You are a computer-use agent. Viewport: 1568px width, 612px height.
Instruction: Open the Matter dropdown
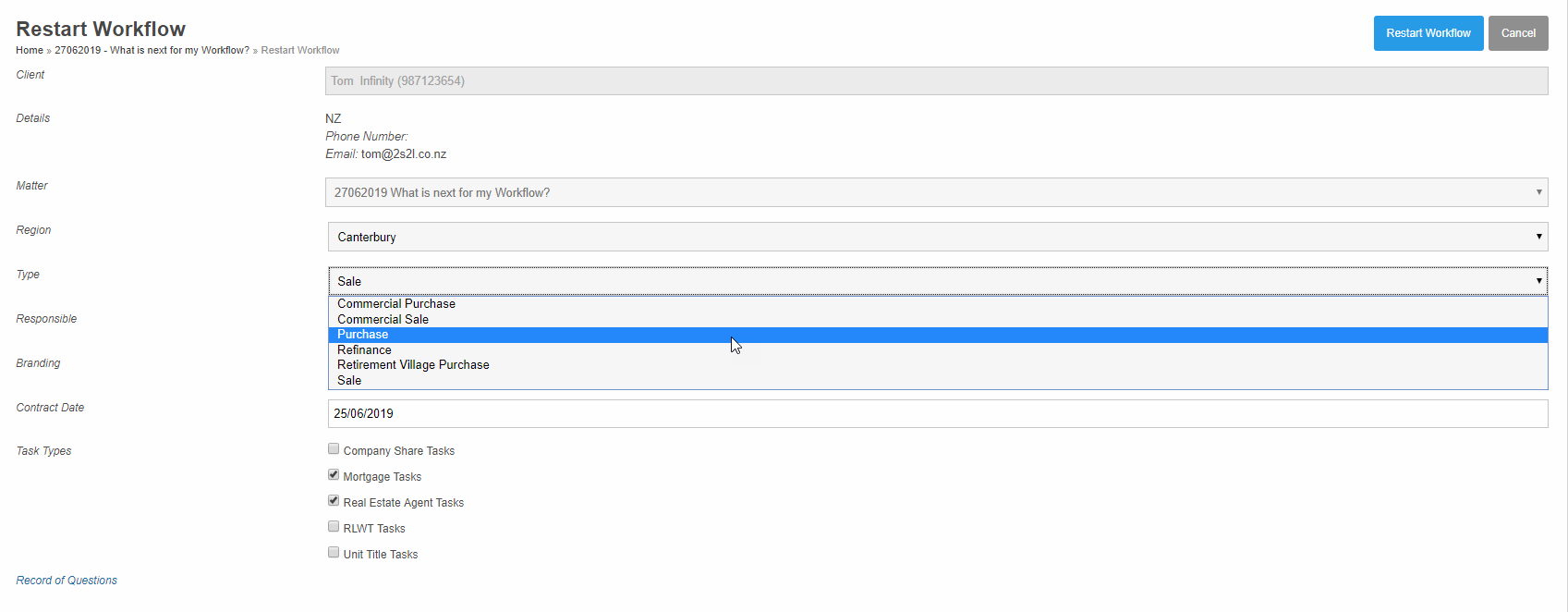(937, 192)
